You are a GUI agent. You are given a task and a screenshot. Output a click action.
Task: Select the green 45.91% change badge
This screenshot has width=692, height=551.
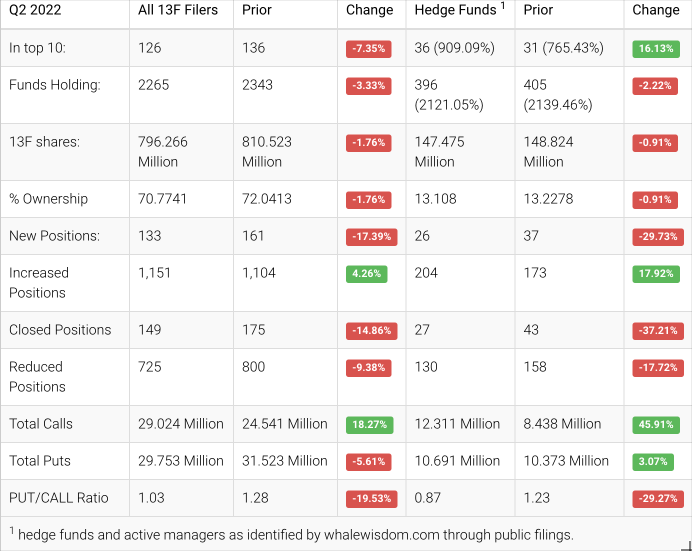coord(656,425)
